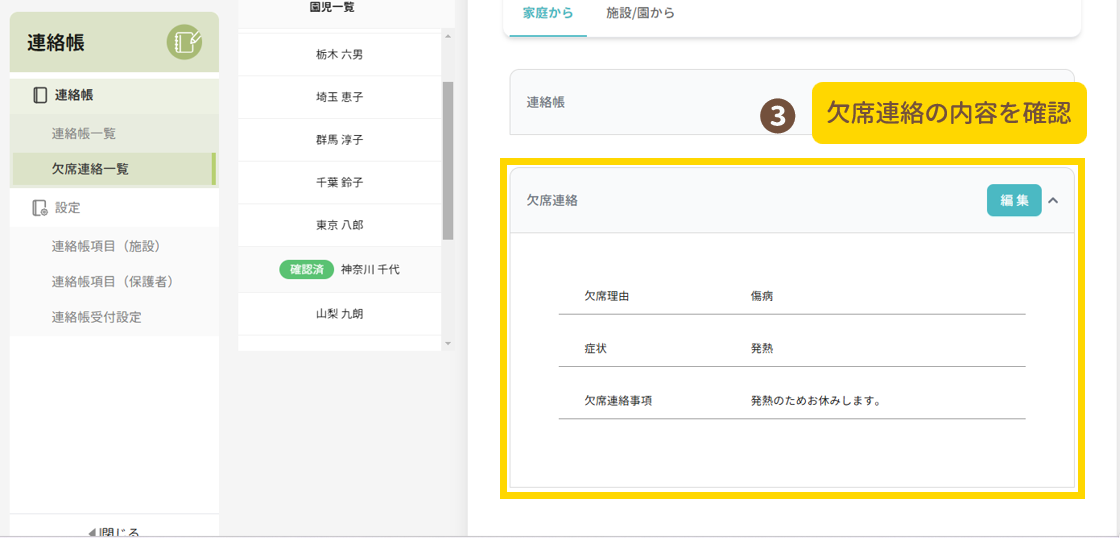The height and width of the screenshot is (538, 1120).
Task: Select child 栃木 六男 from the list
Action: [x=339, y=55]
